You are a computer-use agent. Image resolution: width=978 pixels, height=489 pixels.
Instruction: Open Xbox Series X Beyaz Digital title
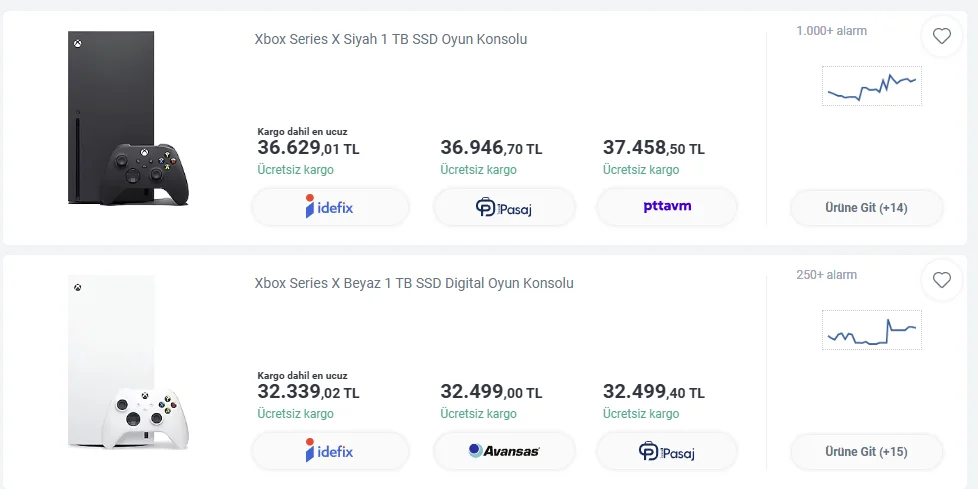point(414,283)
